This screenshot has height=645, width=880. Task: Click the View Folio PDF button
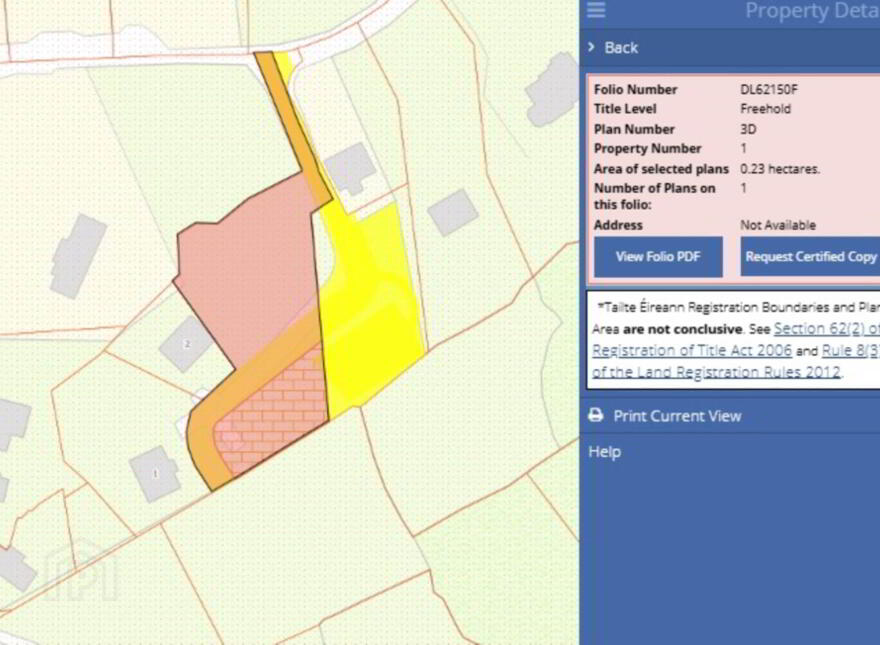658,257
